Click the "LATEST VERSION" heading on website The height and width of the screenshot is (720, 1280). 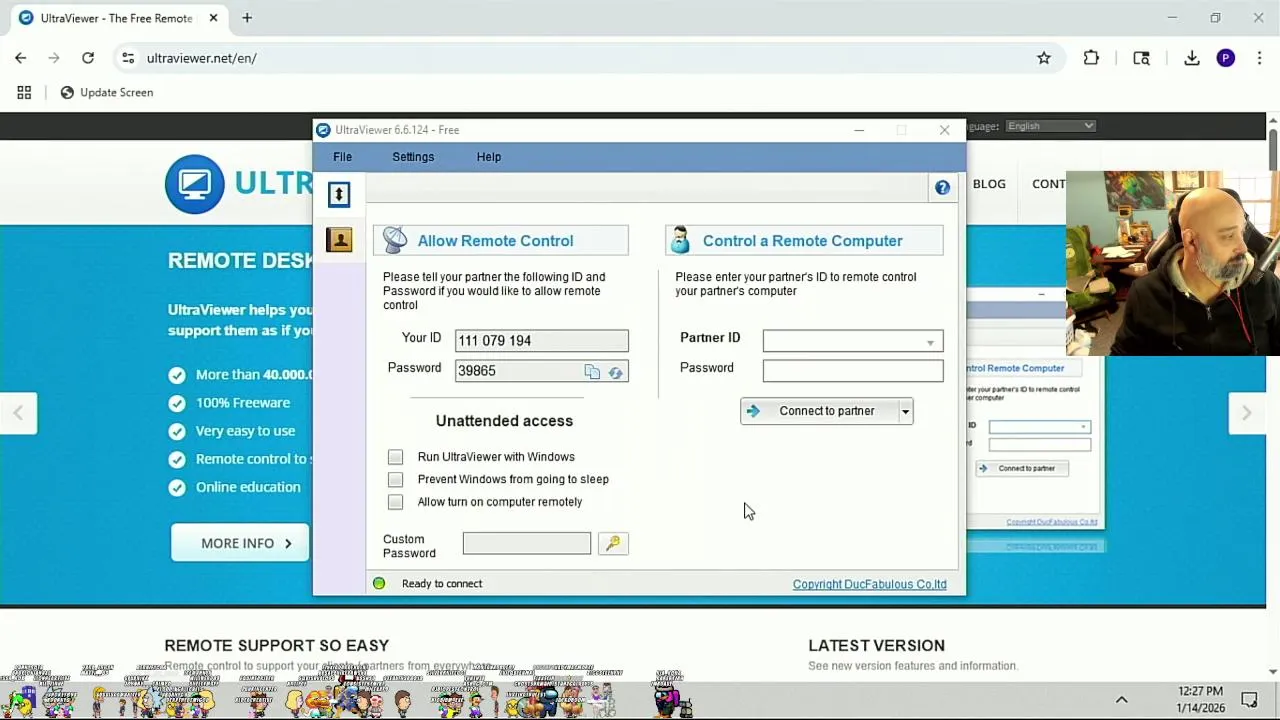click(x=876, y=646)
